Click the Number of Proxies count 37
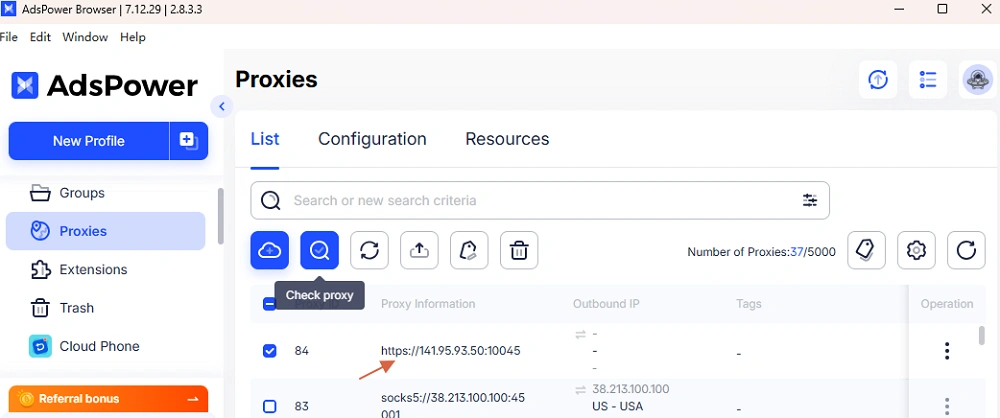1000x418 pixels. [x=797, y=252]
